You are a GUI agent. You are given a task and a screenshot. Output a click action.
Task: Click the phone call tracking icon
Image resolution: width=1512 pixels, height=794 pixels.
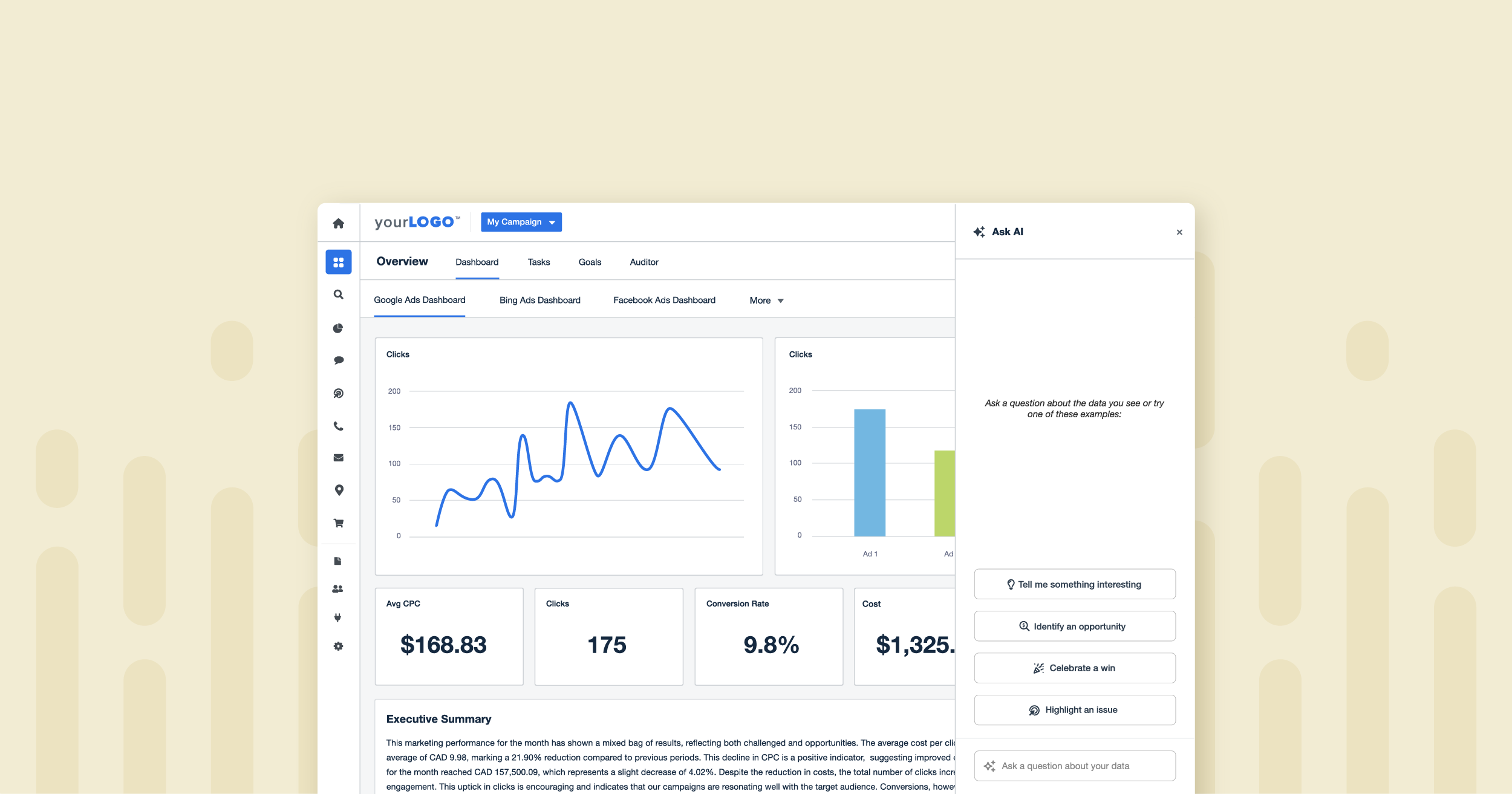tap(338, 426)
